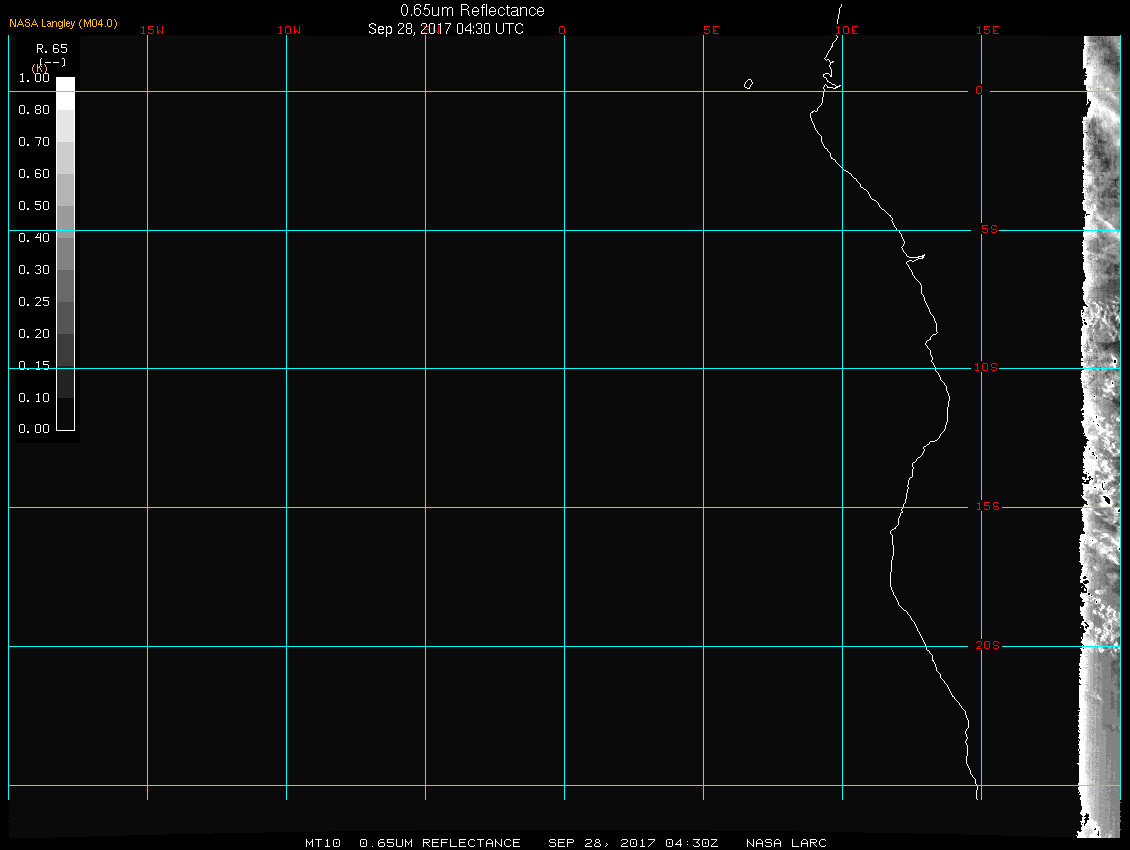1130x850 pixels.
Task: Click the 10W longitude label
Action: point(289,30)
